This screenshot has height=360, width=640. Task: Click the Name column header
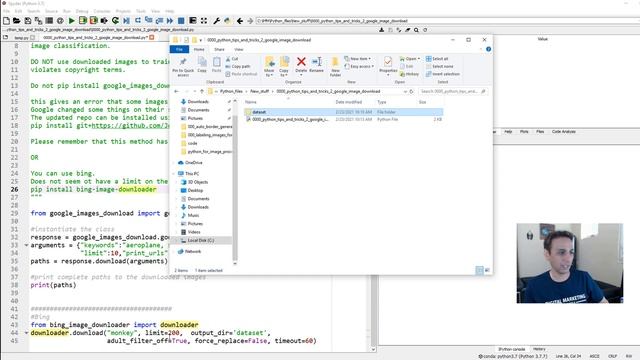[251, 102]
